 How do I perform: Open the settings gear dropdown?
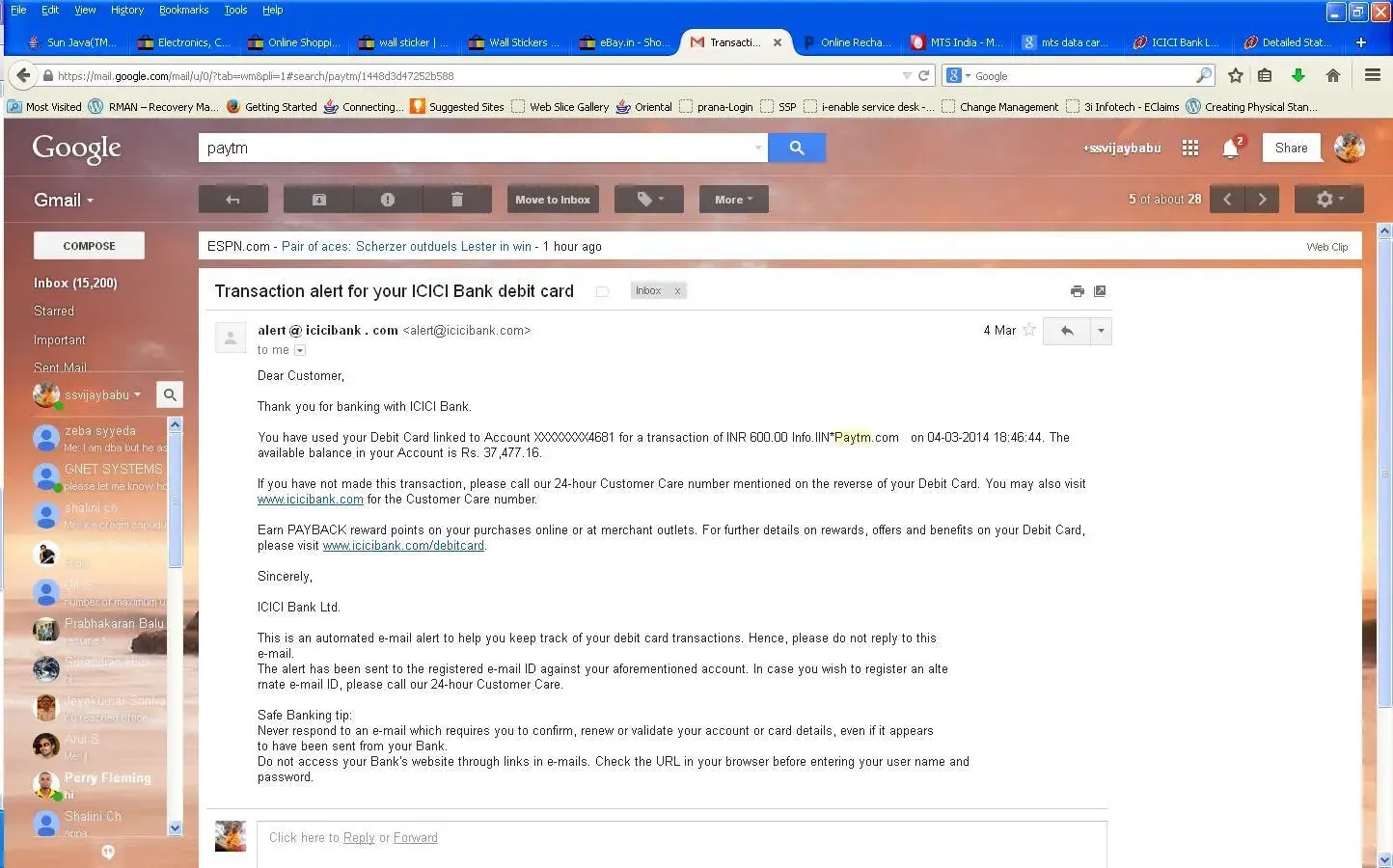(x=1329, y=200)
